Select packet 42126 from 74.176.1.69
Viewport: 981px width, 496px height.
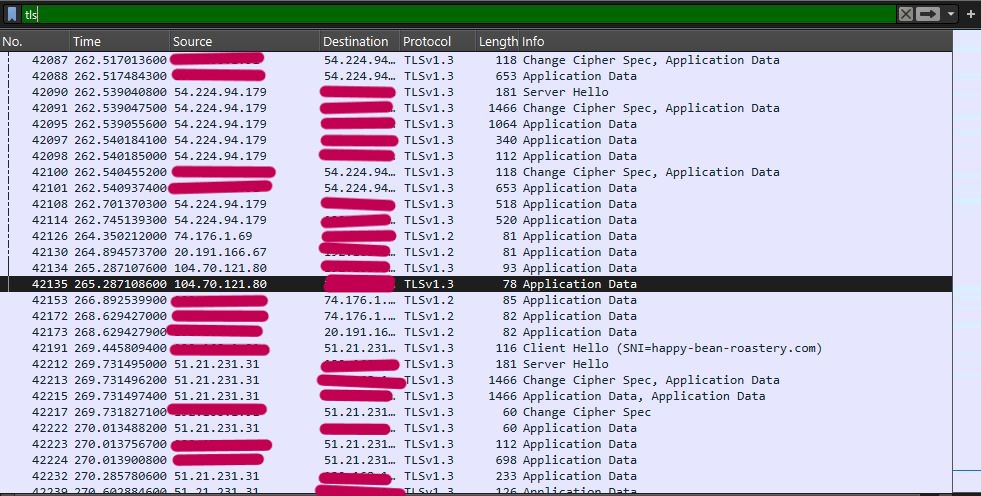pos(476,236)
